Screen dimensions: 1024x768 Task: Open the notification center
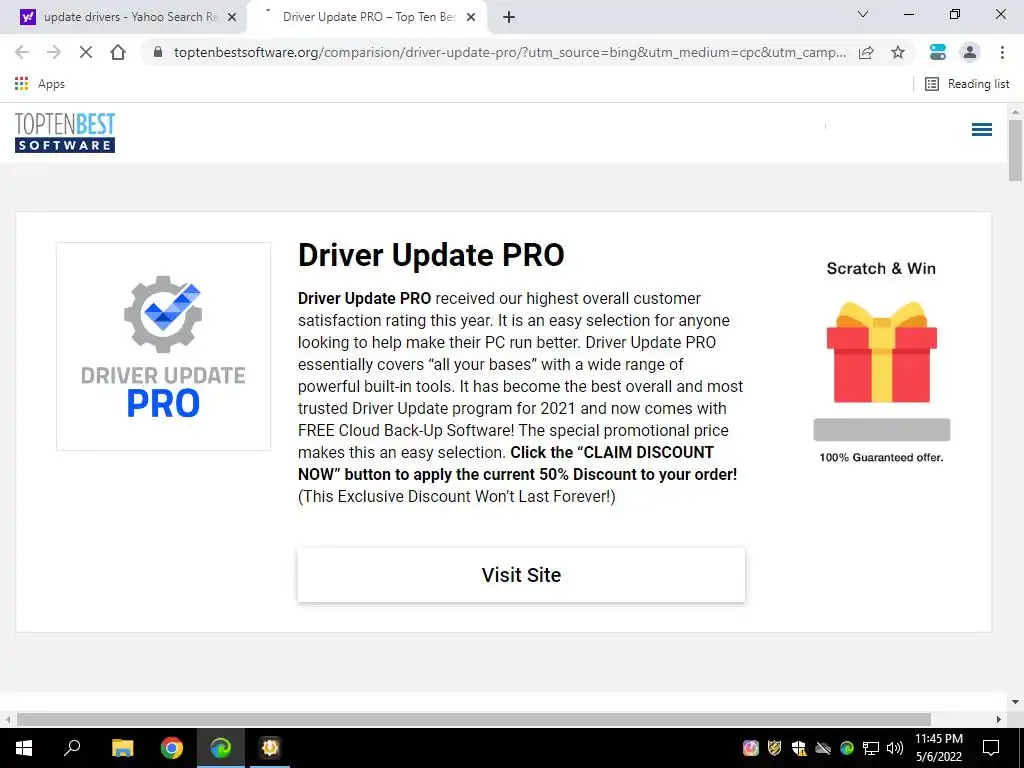click(991, 748)
